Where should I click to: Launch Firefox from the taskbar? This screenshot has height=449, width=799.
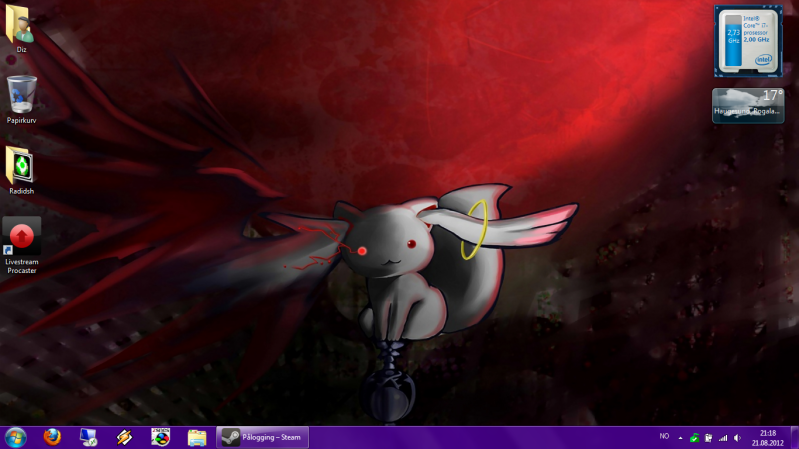click(x=52, y=437)
